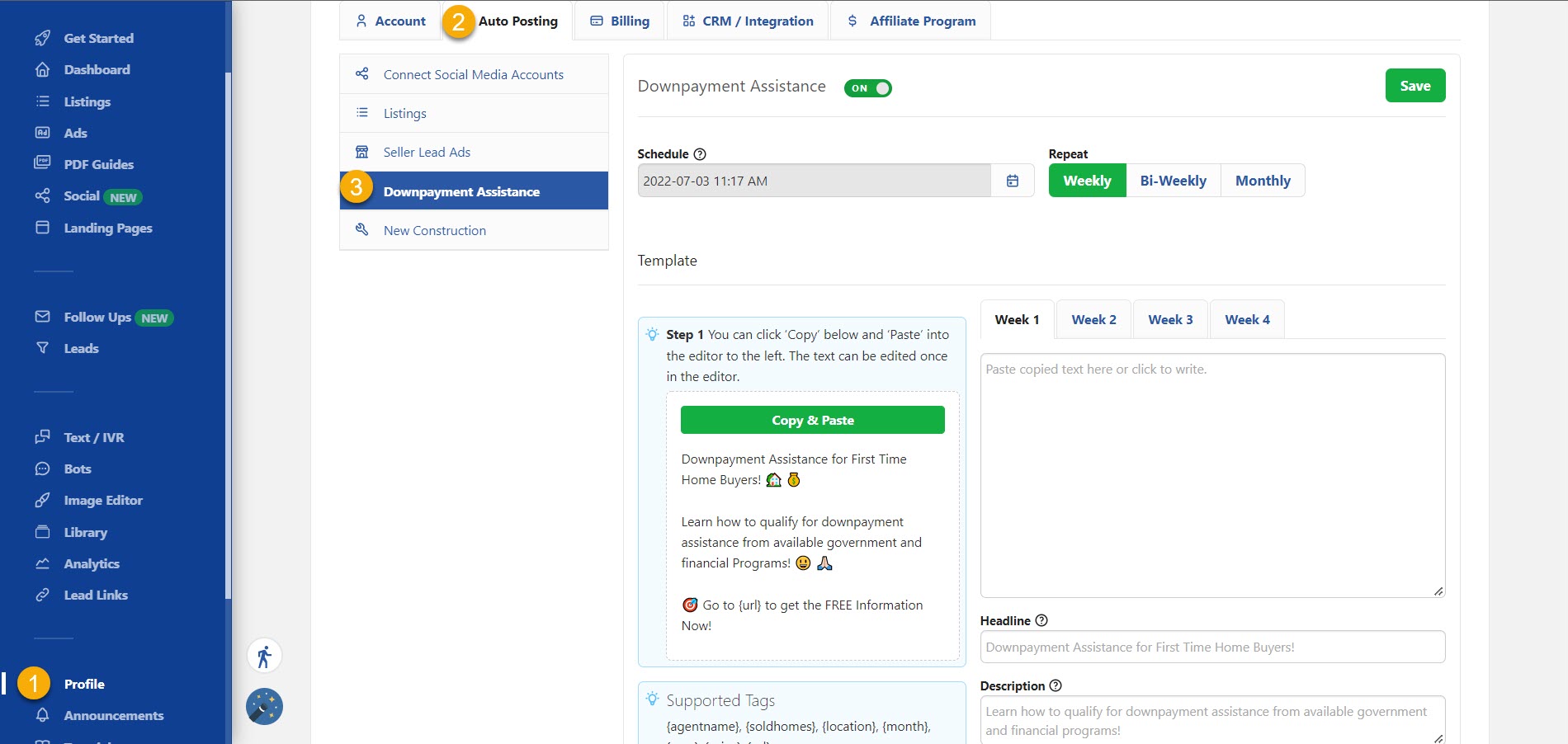The width and height of the screenshot is (1568, 744).
Task: Toggle the Downpayment Assistance ON switch
Action: 867,88
